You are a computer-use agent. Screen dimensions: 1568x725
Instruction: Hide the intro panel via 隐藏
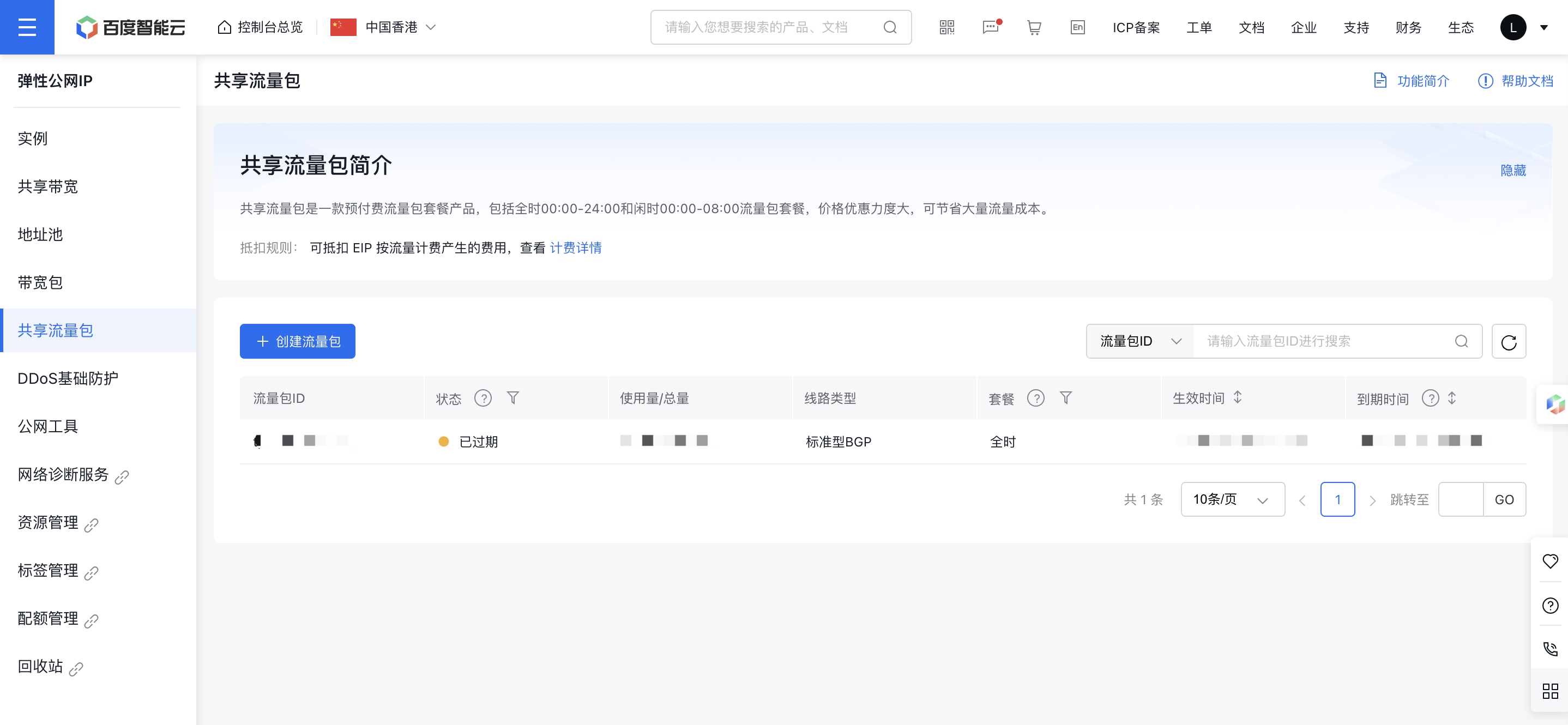click(x=1512, y=171)
